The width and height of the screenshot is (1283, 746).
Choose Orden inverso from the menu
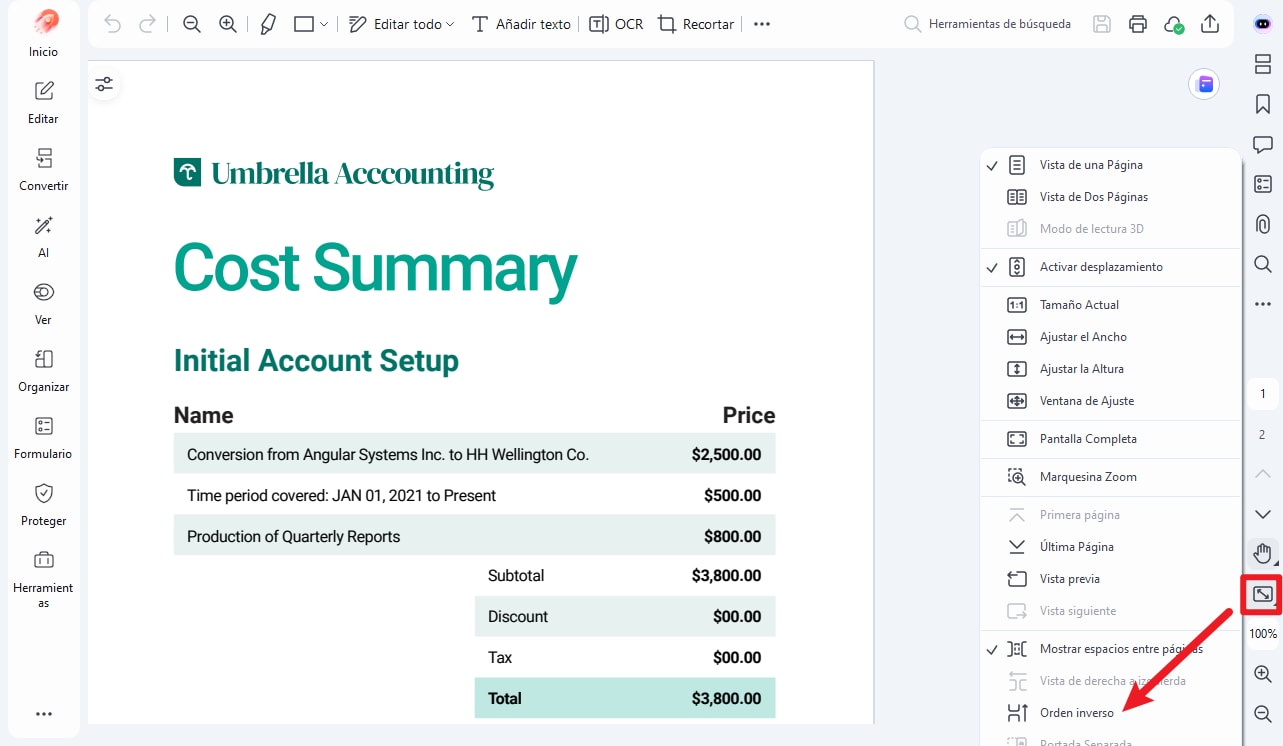click(1076, 713)
